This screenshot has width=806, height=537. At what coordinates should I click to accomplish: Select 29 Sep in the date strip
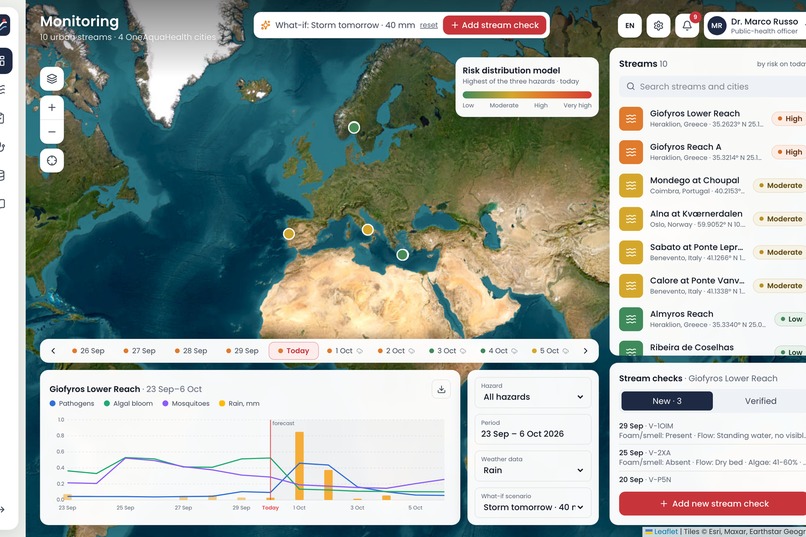tap(242, 351)
